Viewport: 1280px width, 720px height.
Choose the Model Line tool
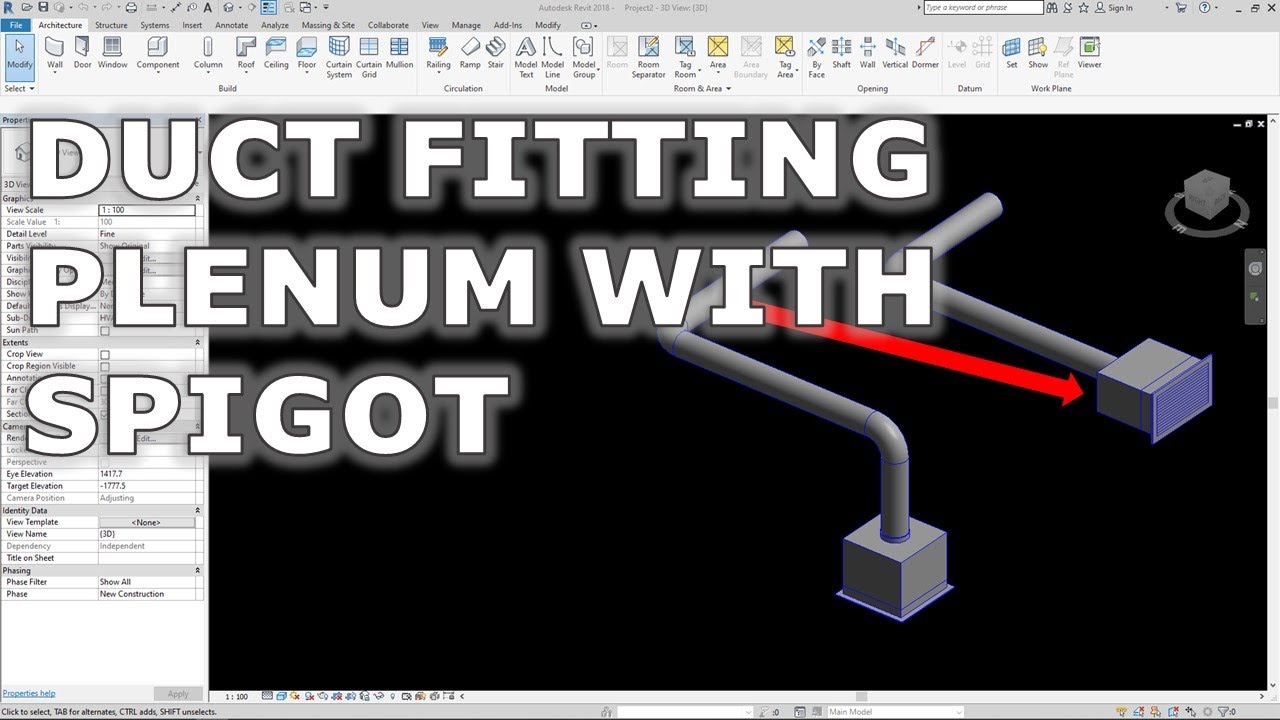552,58
